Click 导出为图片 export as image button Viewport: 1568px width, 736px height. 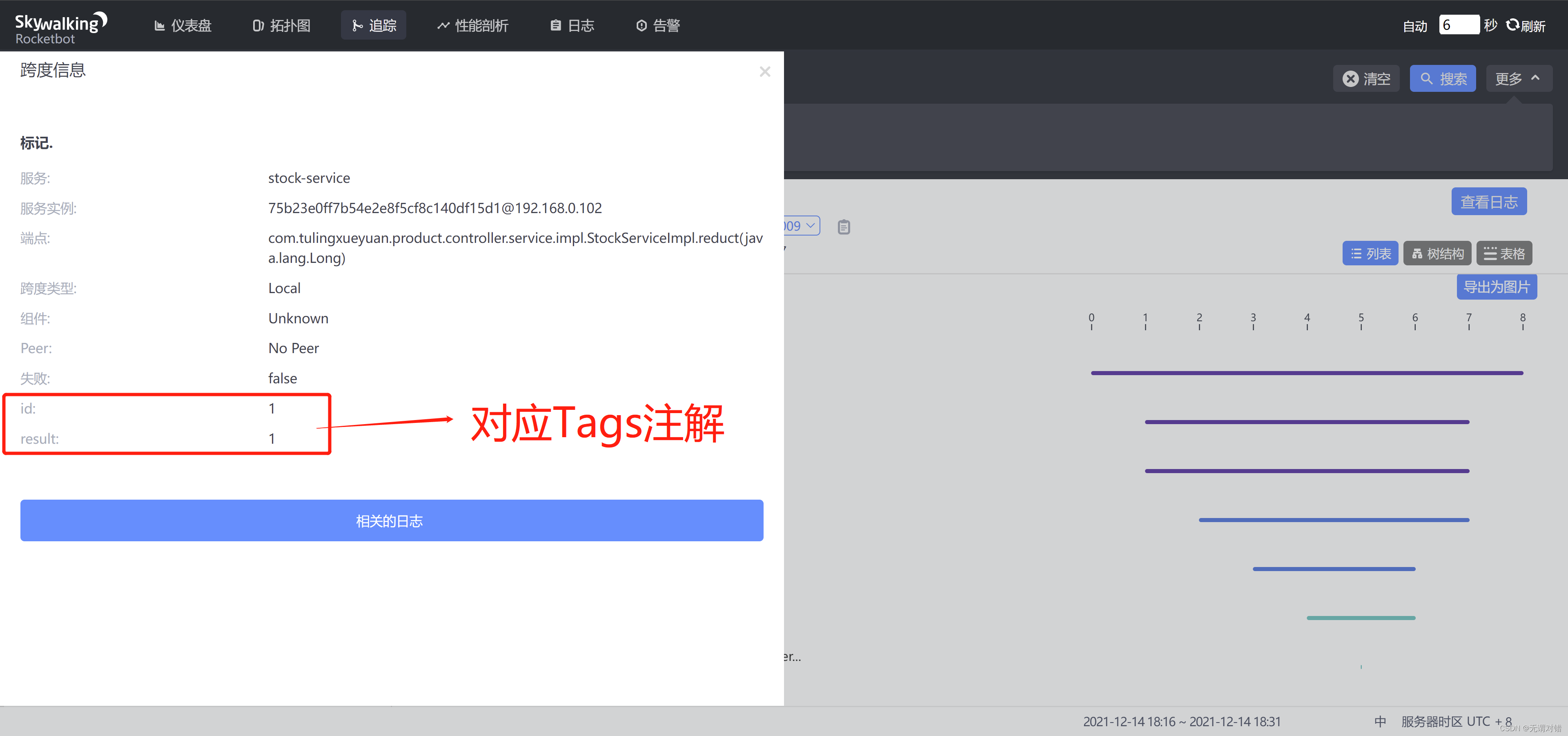click(1496, 287)
